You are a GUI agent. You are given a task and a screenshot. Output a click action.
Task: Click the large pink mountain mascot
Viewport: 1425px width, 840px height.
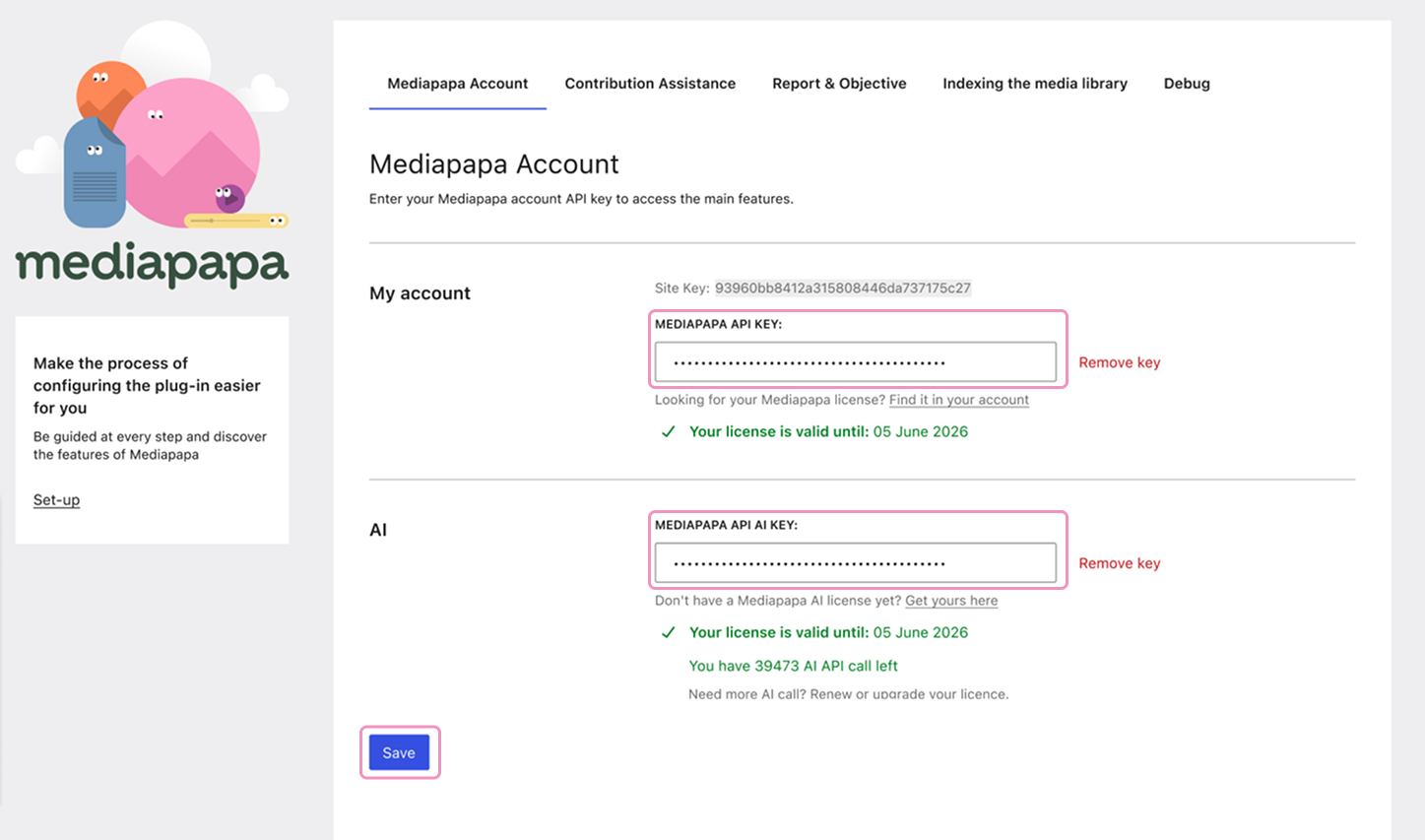pyautogui.click(x=192, y=148)
